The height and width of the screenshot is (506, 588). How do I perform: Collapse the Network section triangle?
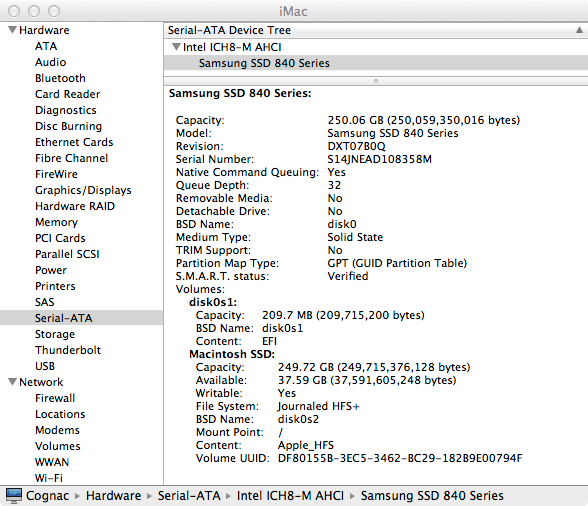tap(12, 381)
